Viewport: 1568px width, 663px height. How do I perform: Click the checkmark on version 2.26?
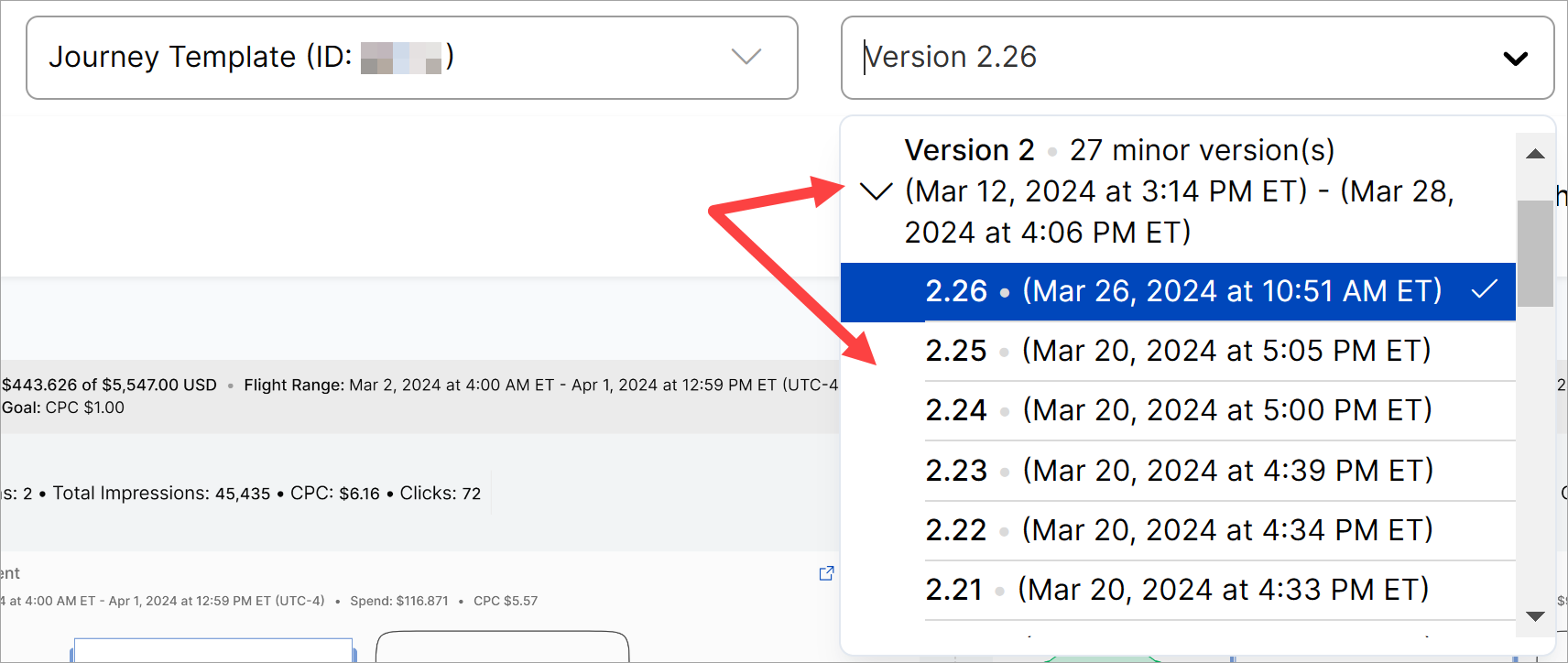point(1484,290)
